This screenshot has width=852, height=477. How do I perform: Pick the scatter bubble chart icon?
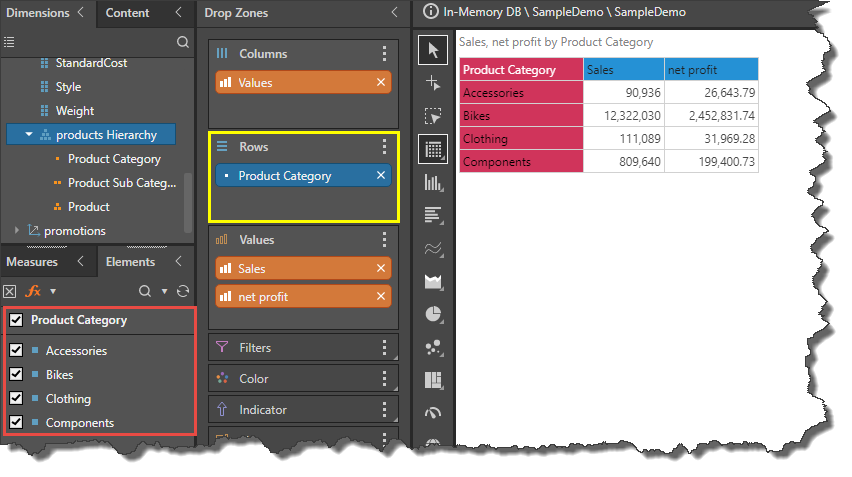click(433, 347)
